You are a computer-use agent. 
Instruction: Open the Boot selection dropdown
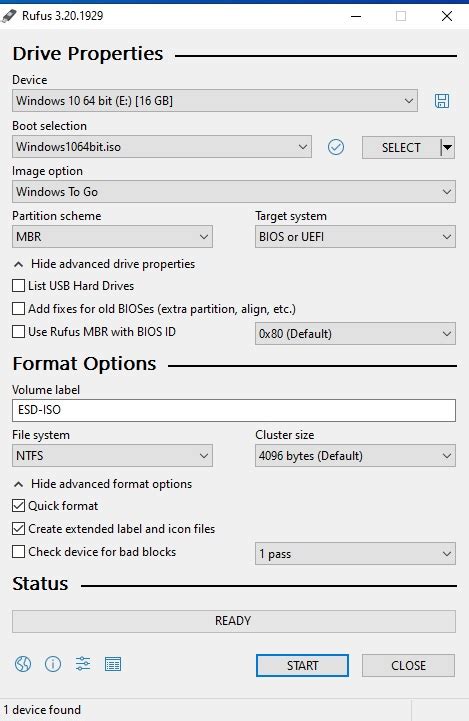[162, 147]
